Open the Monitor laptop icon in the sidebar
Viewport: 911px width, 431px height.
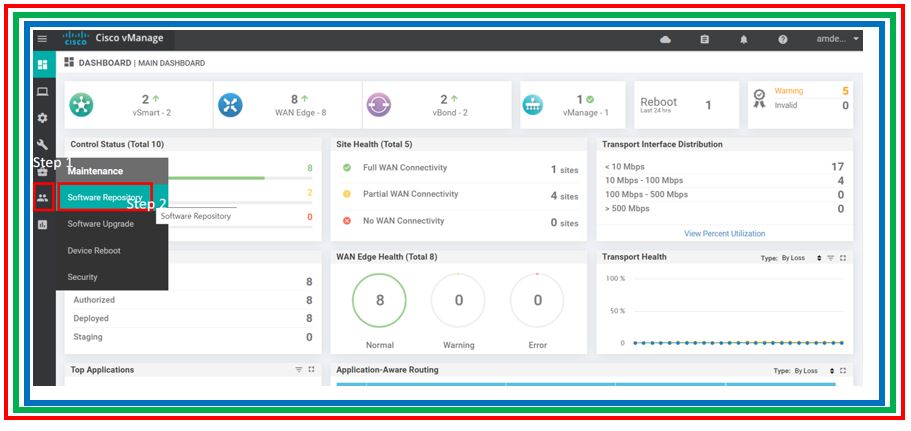pos(42,92)
